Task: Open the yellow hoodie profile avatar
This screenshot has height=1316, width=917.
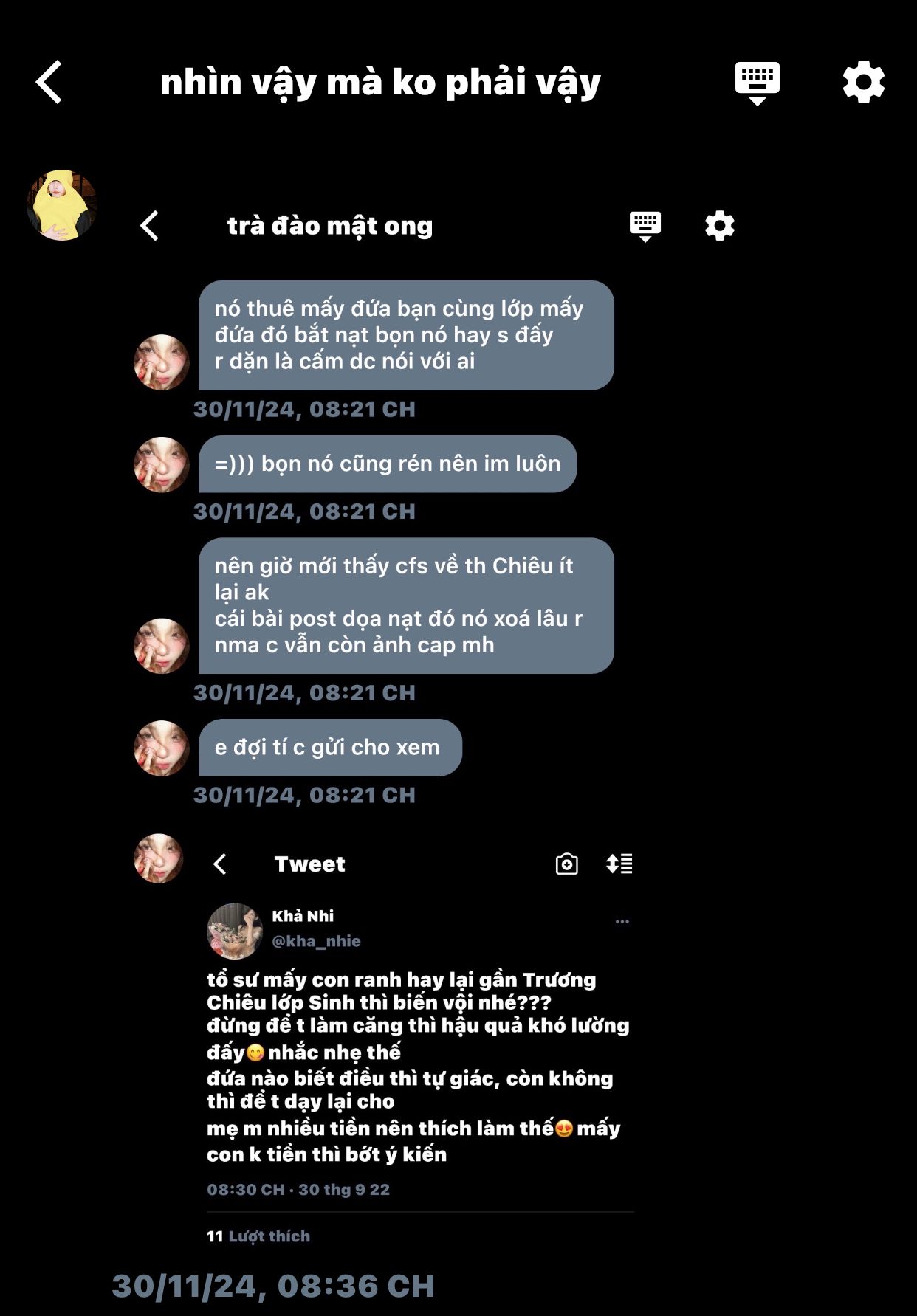Action: click(x=62, y=205)
